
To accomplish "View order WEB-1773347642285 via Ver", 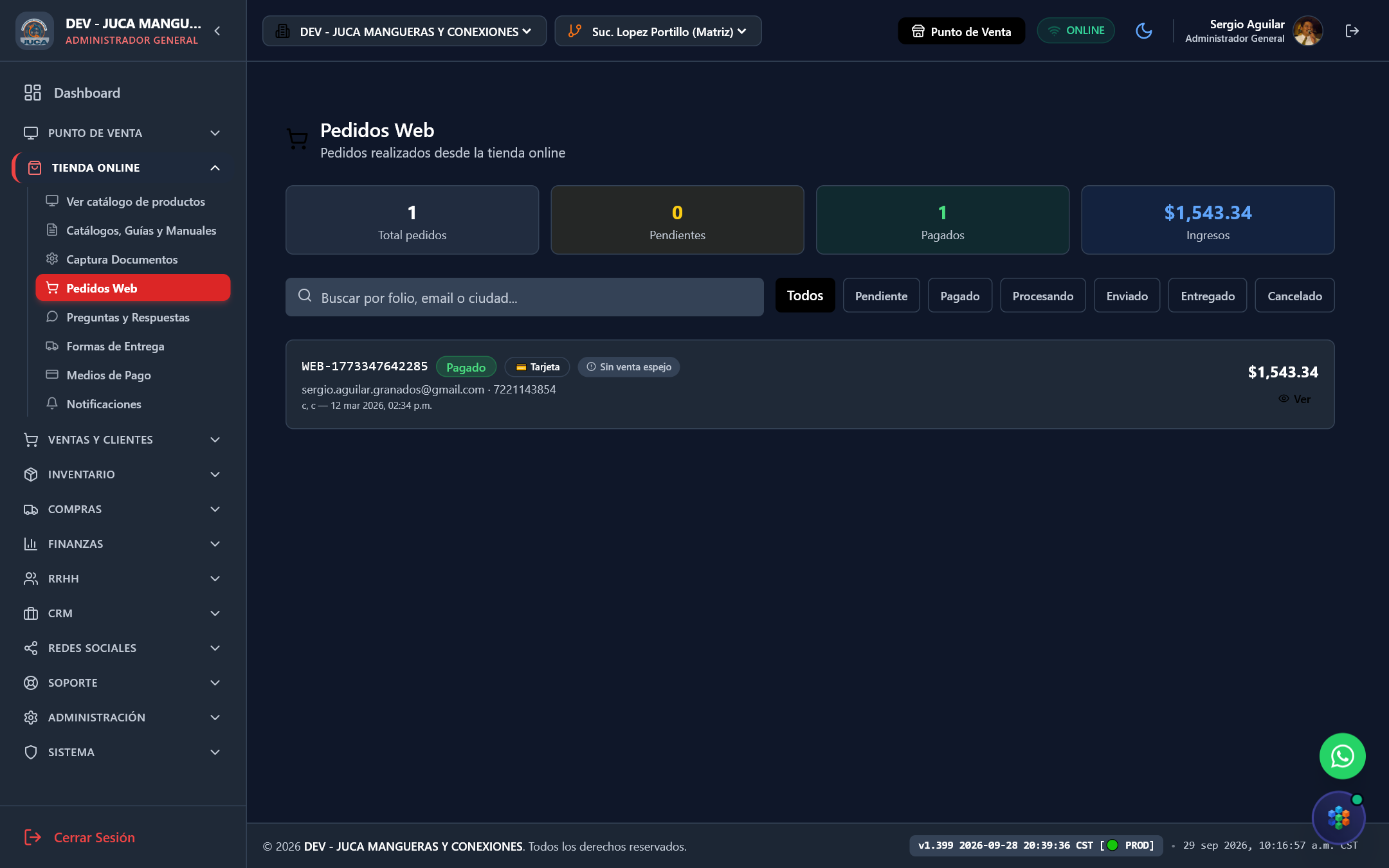I will [1294, 399].
